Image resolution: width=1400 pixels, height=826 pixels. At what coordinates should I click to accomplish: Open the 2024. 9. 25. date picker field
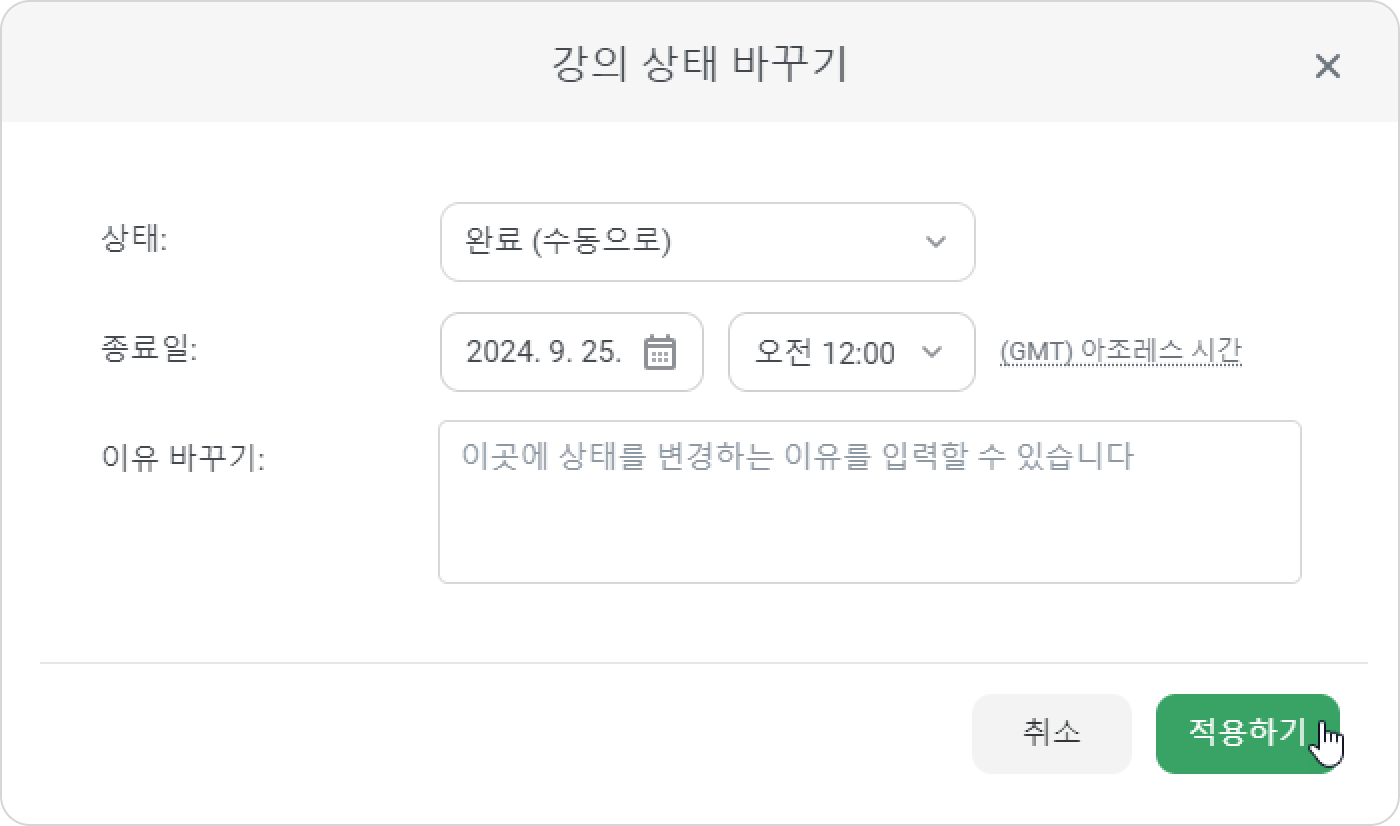point(572,352)
